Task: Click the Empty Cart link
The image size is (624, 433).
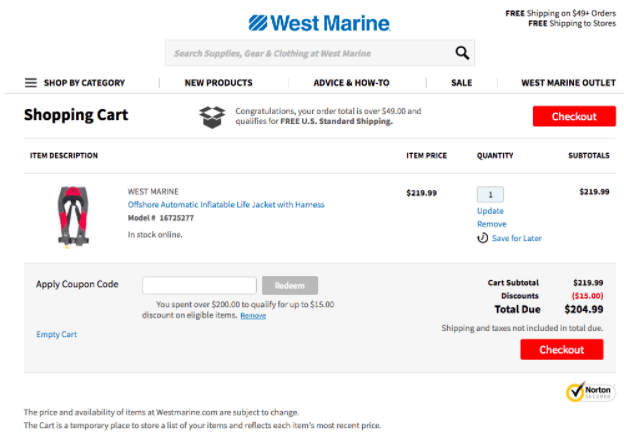Action: (56, 334)
